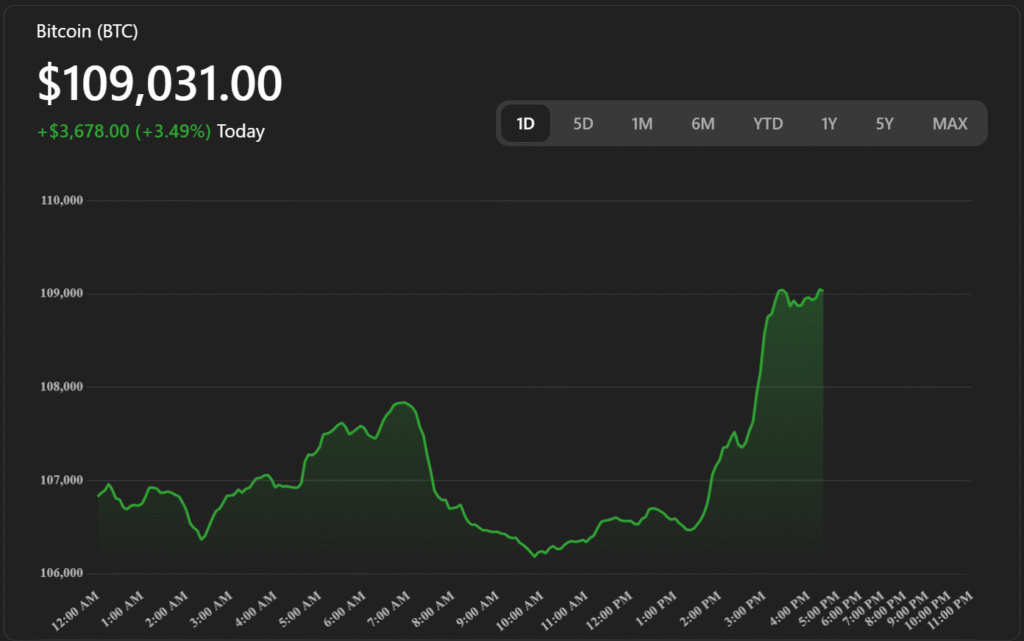This screenshot has width=1024, height=641.
Task: Click the 107,000 y-axis label
Action: pos(62,480)
